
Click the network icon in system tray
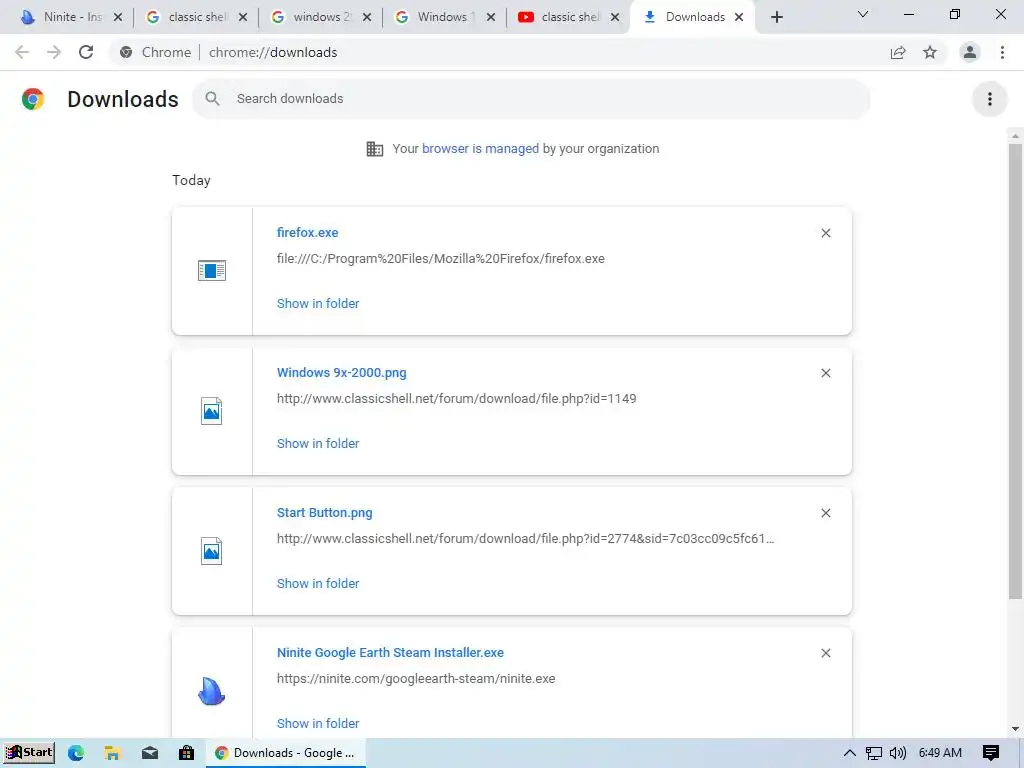tap(874, 753)
